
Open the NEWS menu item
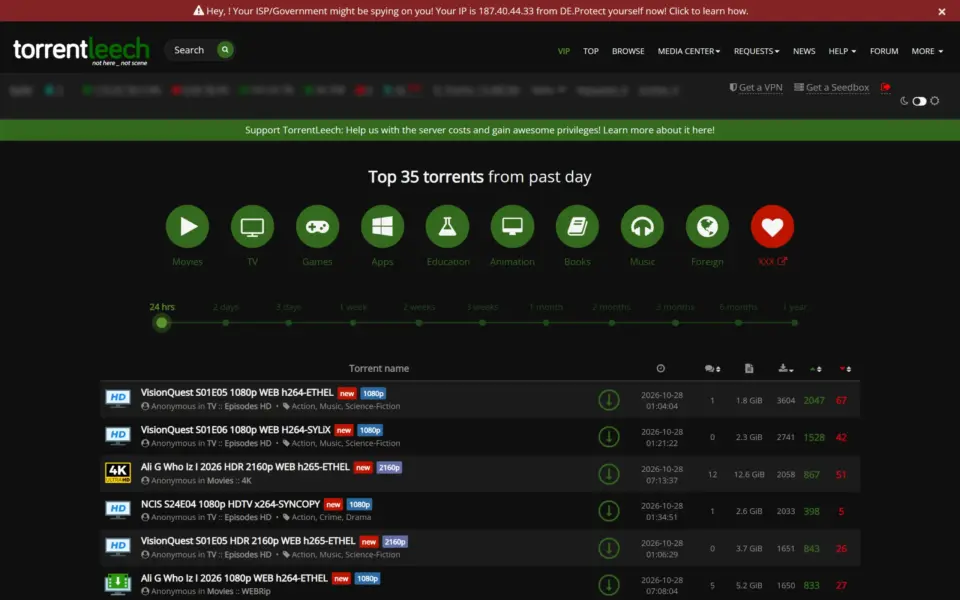click(804, 51)
